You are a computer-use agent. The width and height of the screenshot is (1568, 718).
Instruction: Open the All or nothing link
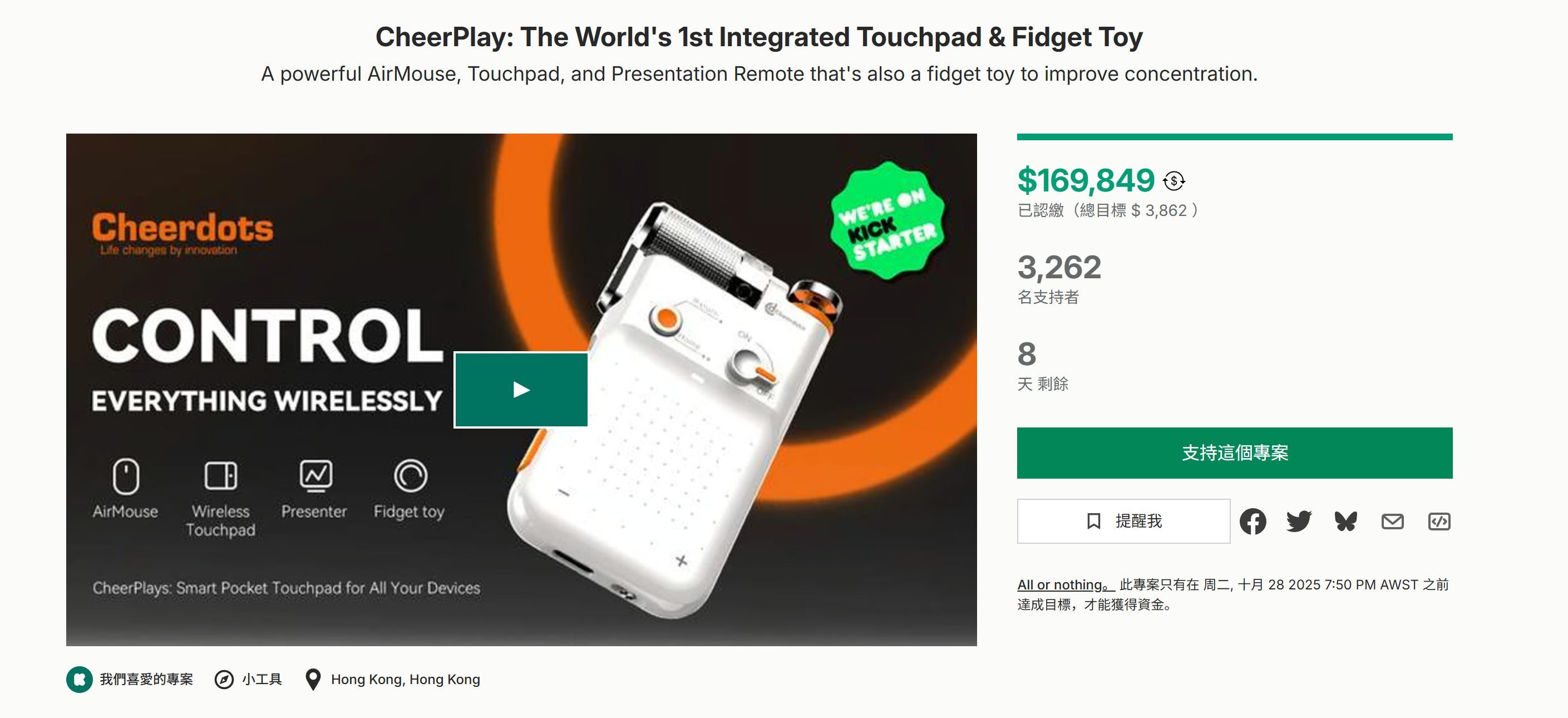(x=1065, y=584)
